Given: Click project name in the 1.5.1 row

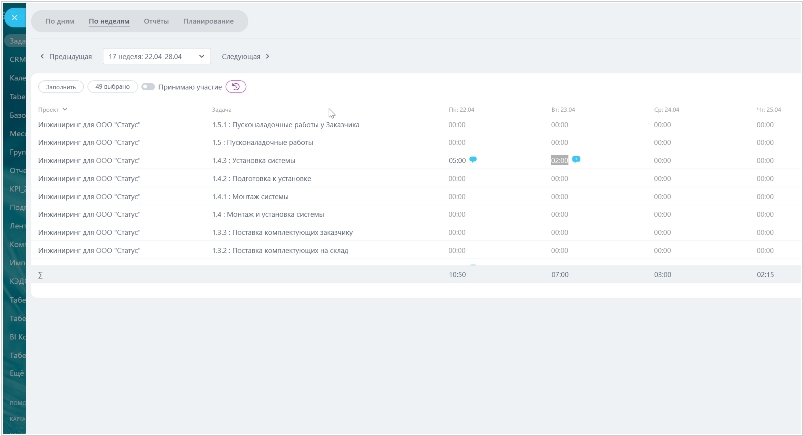Looking at the screenshot, I should coord(89,124).
